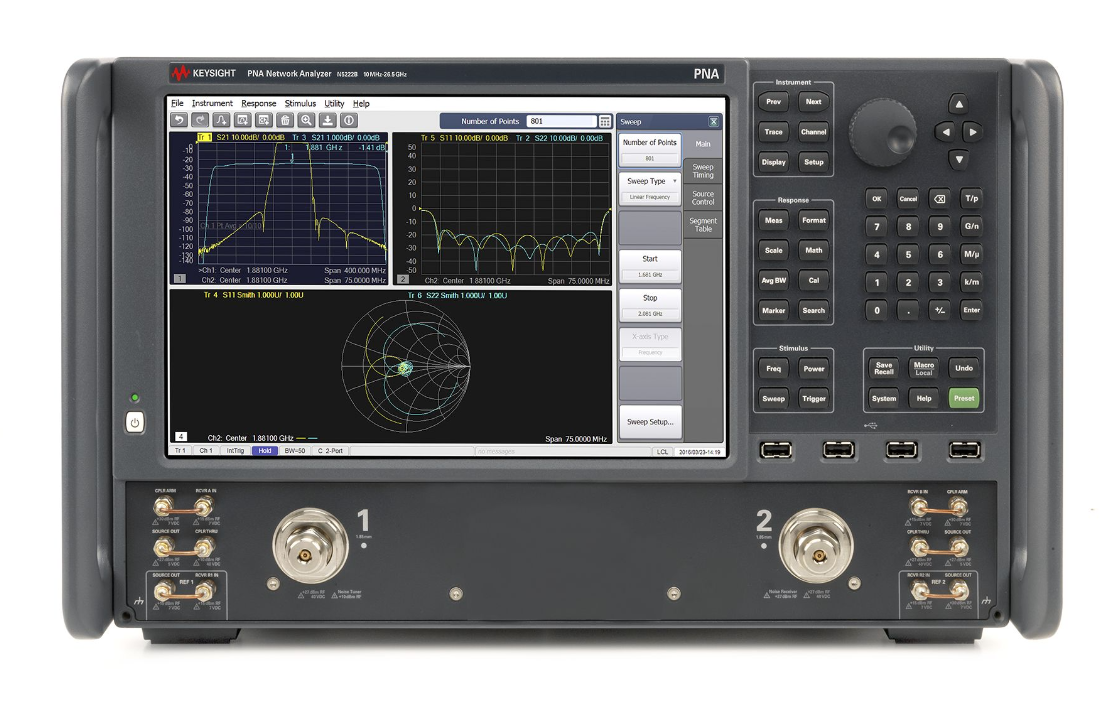Viewport: 1103px width, 727px height.
Task: Click the save/download icon in toolbar
Action: coord(328,121)
